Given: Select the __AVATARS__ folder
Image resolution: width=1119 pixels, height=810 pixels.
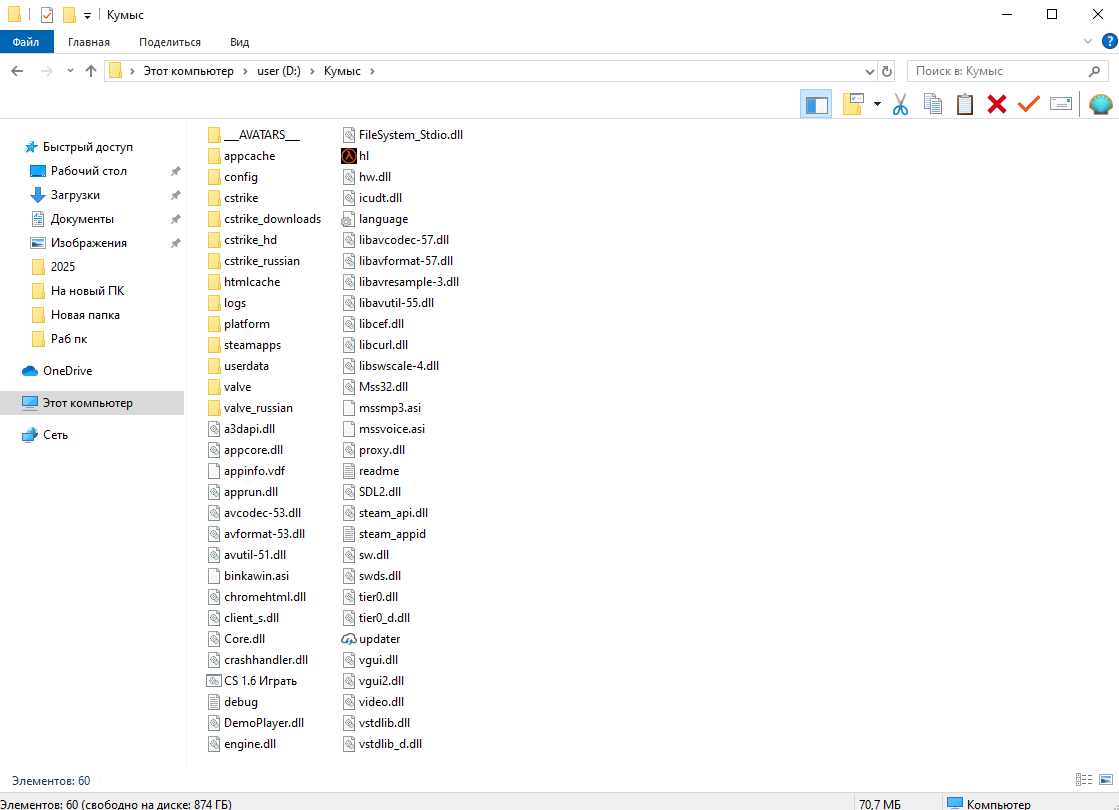Looking at the screenshot, I should click(x=254, y=135).
